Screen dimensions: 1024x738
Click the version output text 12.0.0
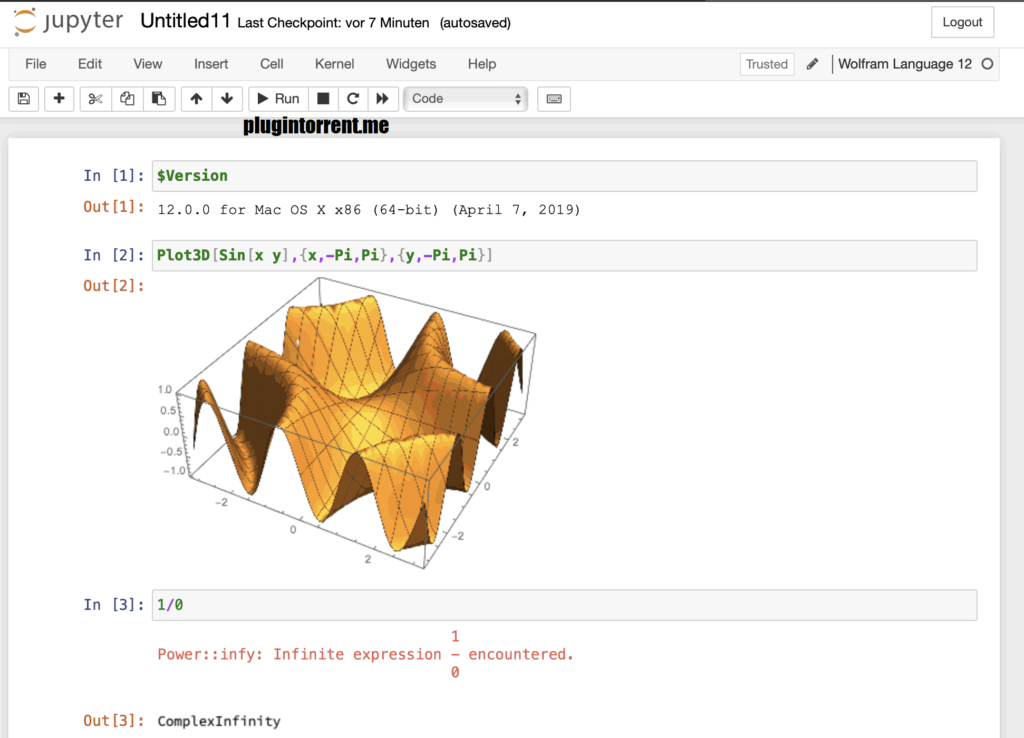coord(368,210)
